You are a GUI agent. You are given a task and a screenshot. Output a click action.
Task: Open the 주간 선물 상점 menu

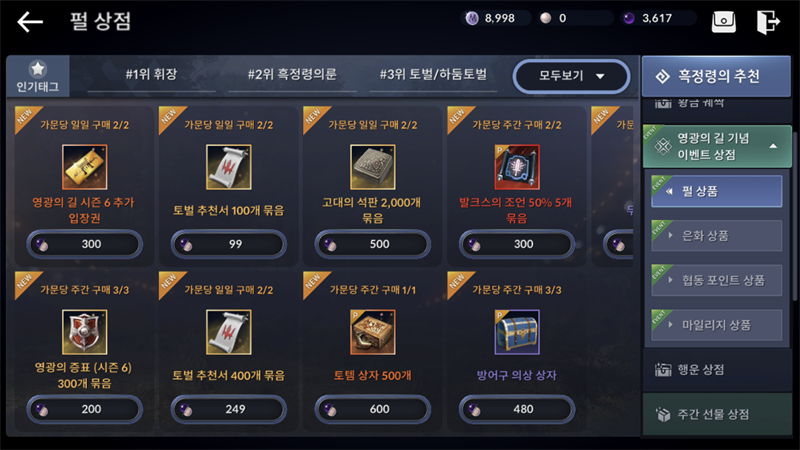pos(717,414)
